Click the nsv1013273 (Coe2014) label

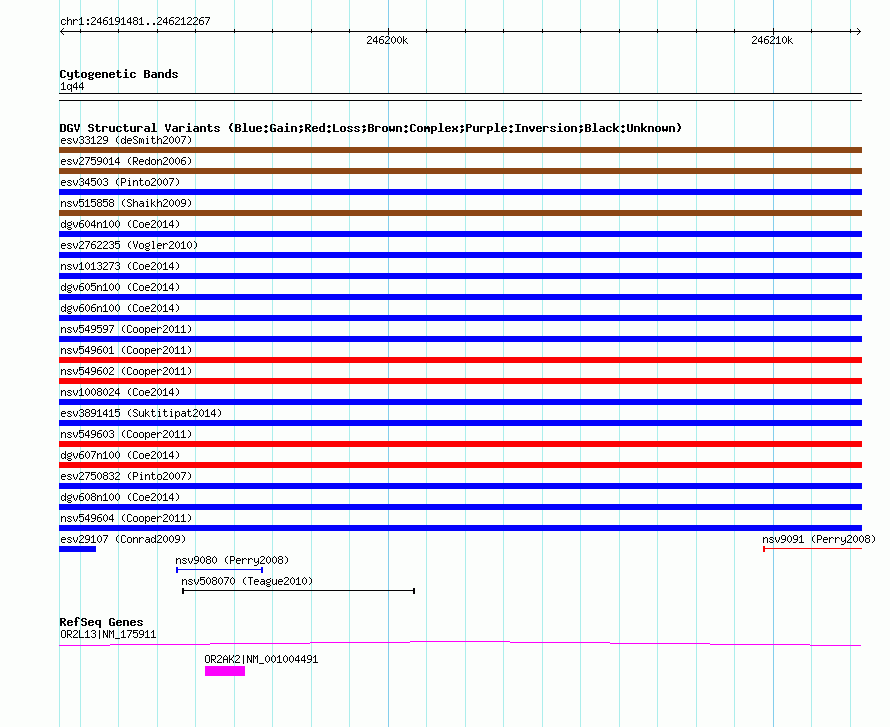(x=120, y=266)
